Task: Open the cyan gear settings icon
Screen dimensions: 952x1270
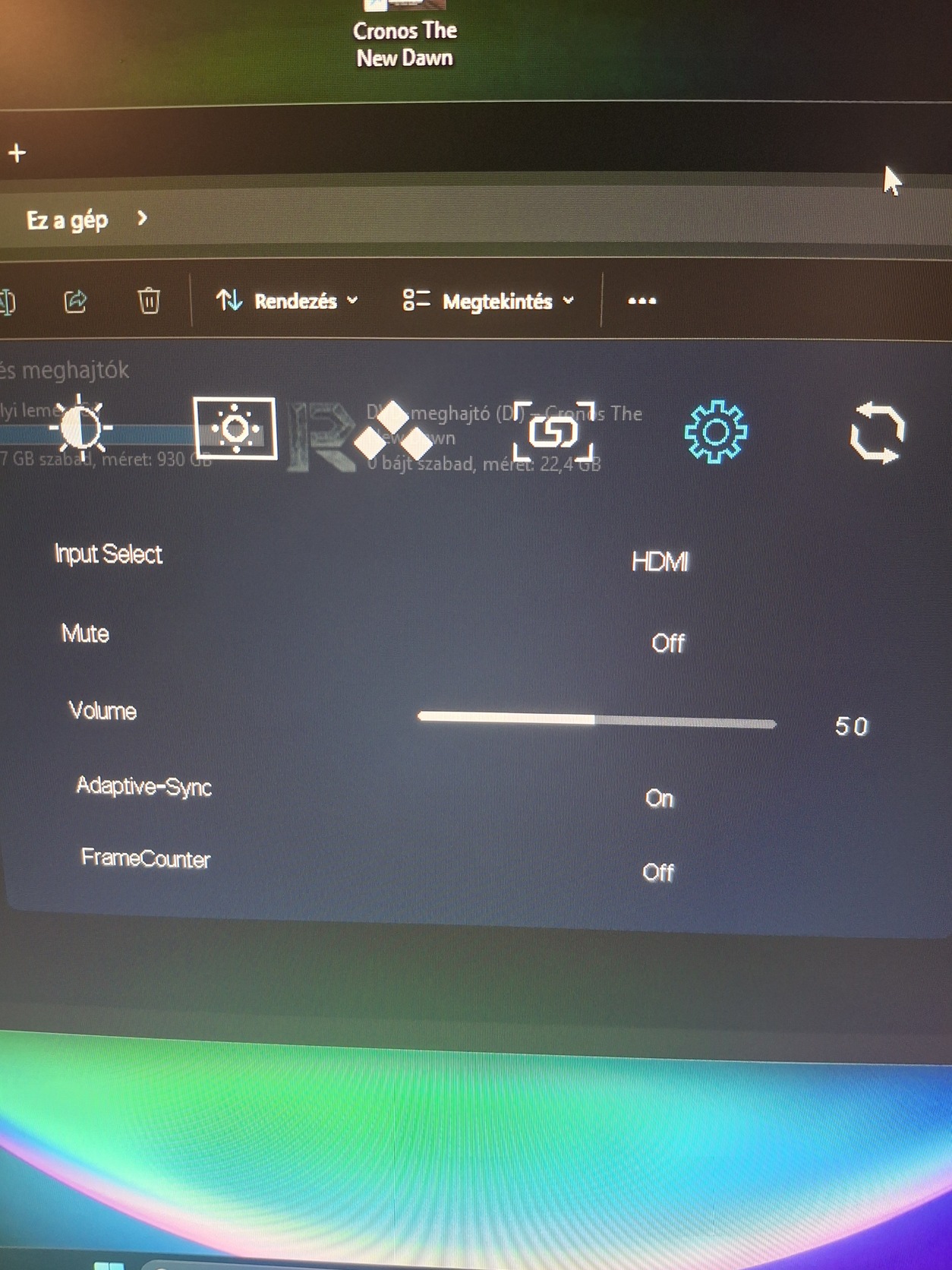Action: pos(715,431)
